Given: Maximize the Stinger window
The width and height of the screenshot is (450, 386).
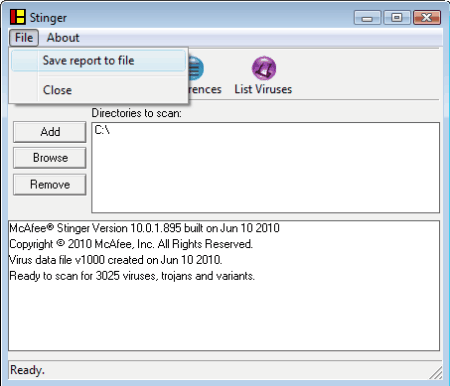Looking at the screenshot, I should click(397, 18).
